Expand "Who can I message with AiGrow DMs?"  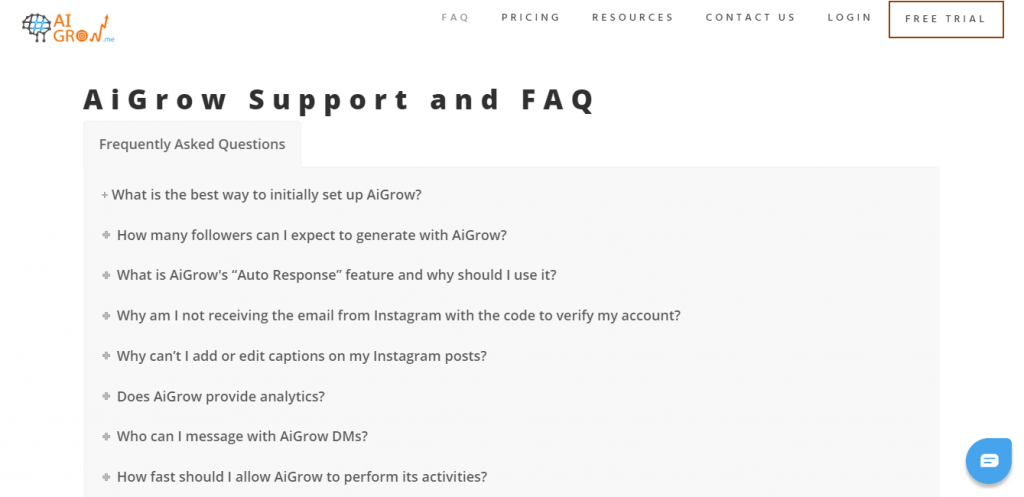[x=242, y=437]
